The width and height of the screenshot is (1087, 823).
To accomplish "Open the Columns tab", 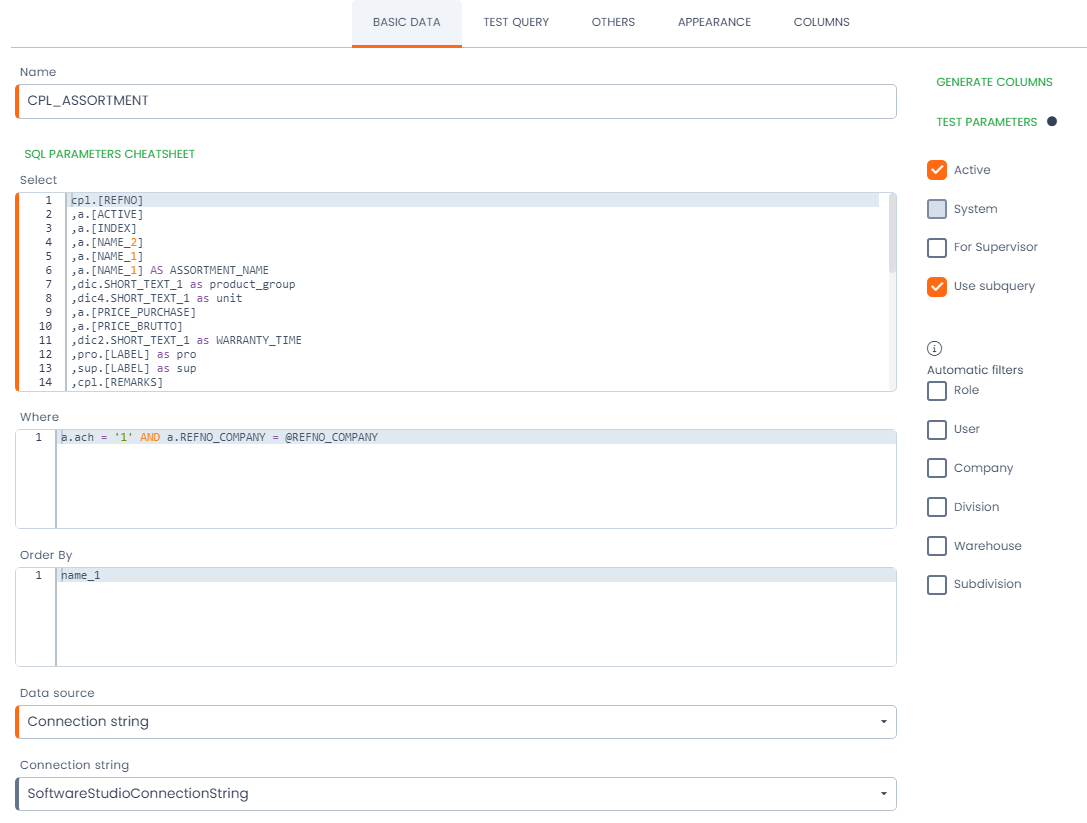I will [821, 22].
